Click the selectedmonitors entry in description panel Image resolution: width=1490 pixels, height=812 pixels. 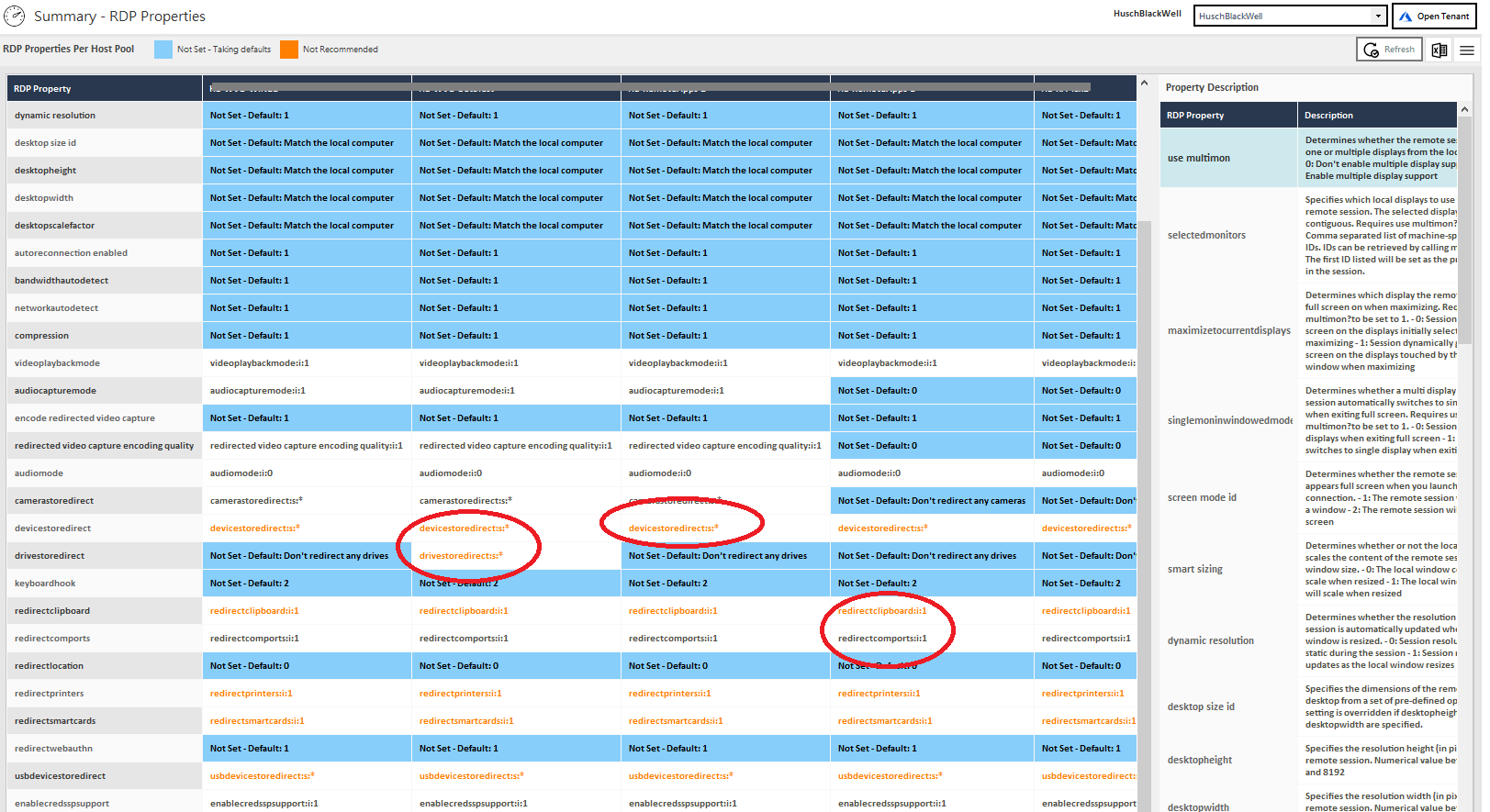(1206, 235)
